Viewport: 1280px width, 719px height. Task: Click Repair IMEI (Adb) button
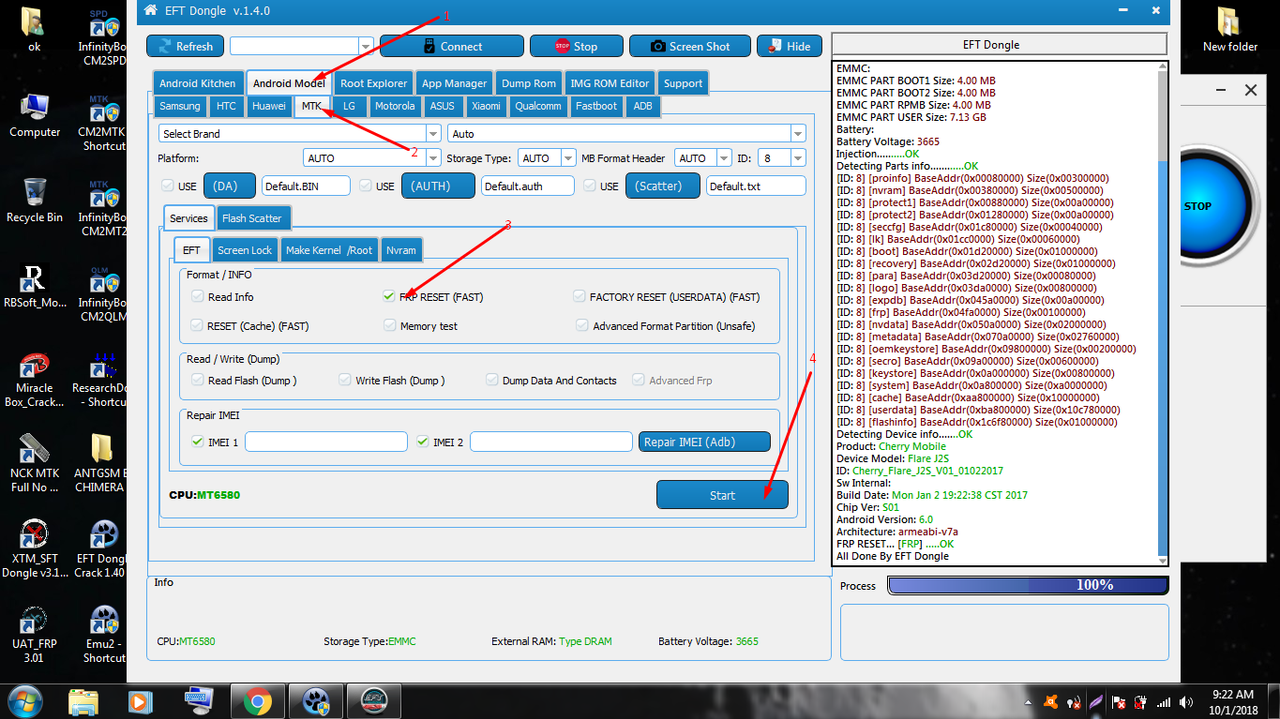point(704,442)
